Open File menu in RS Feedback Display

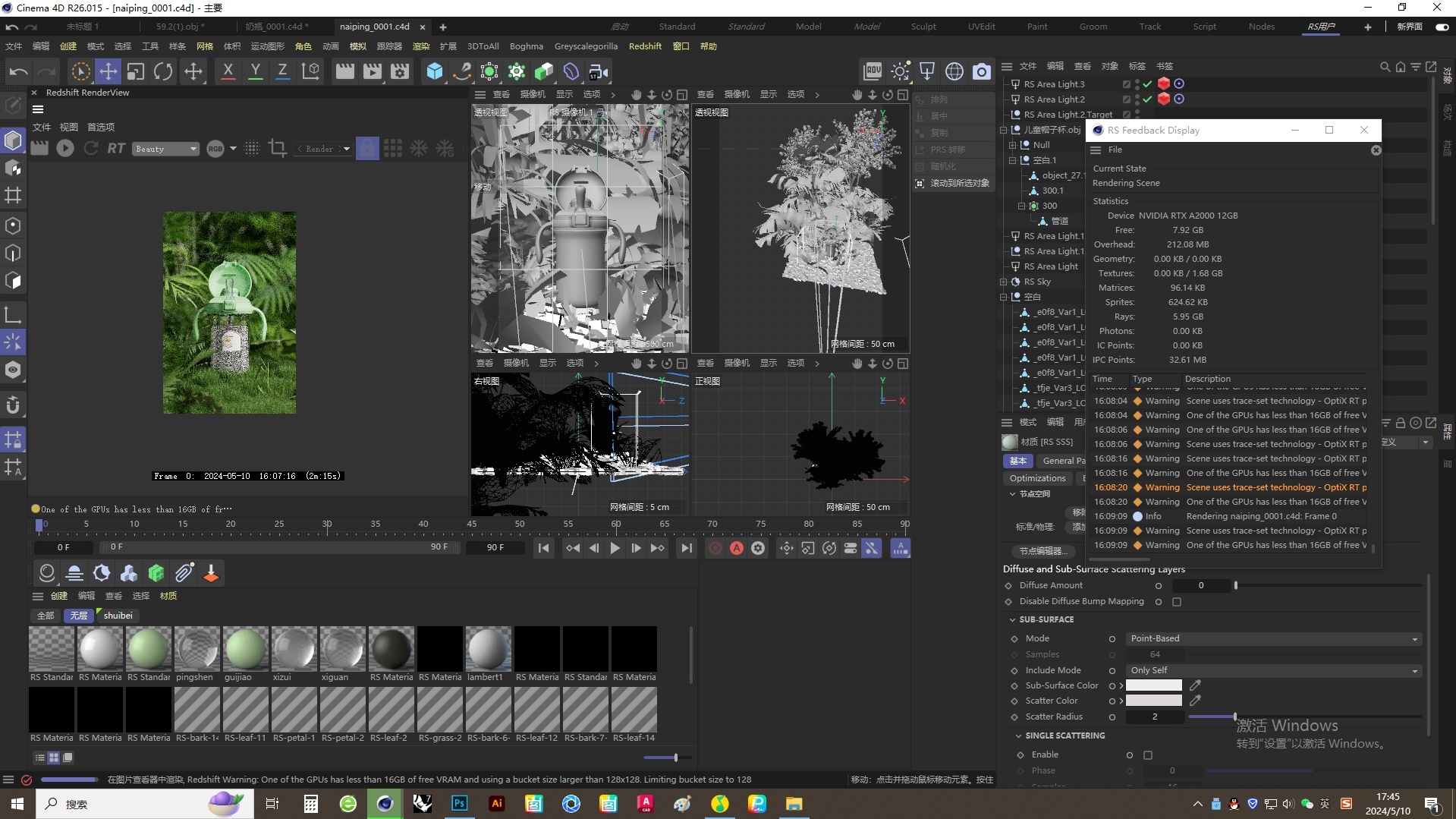(1115, 150)
